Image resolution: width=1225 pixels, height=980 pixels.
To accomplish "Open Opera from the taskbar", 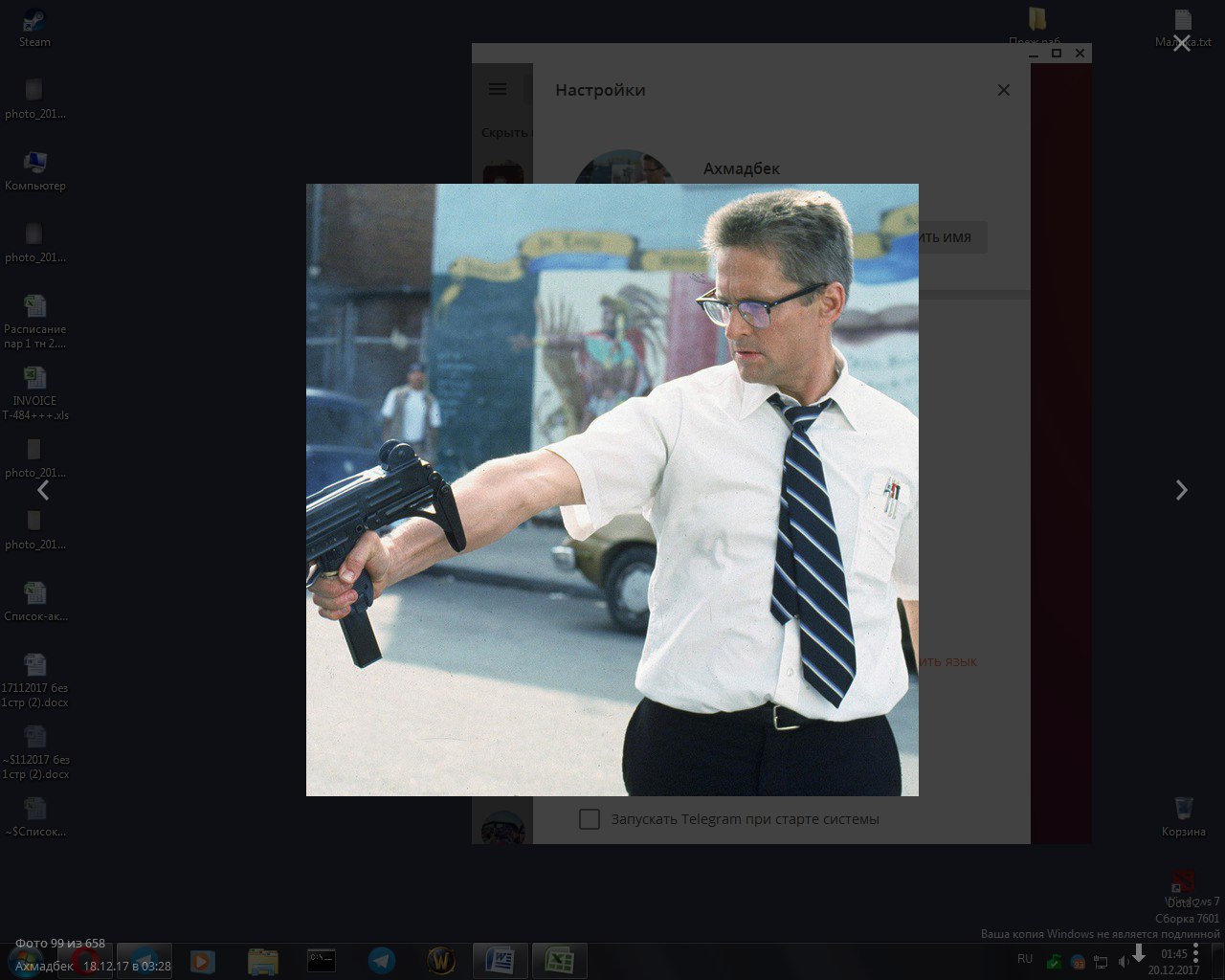I will coord(85,961).
